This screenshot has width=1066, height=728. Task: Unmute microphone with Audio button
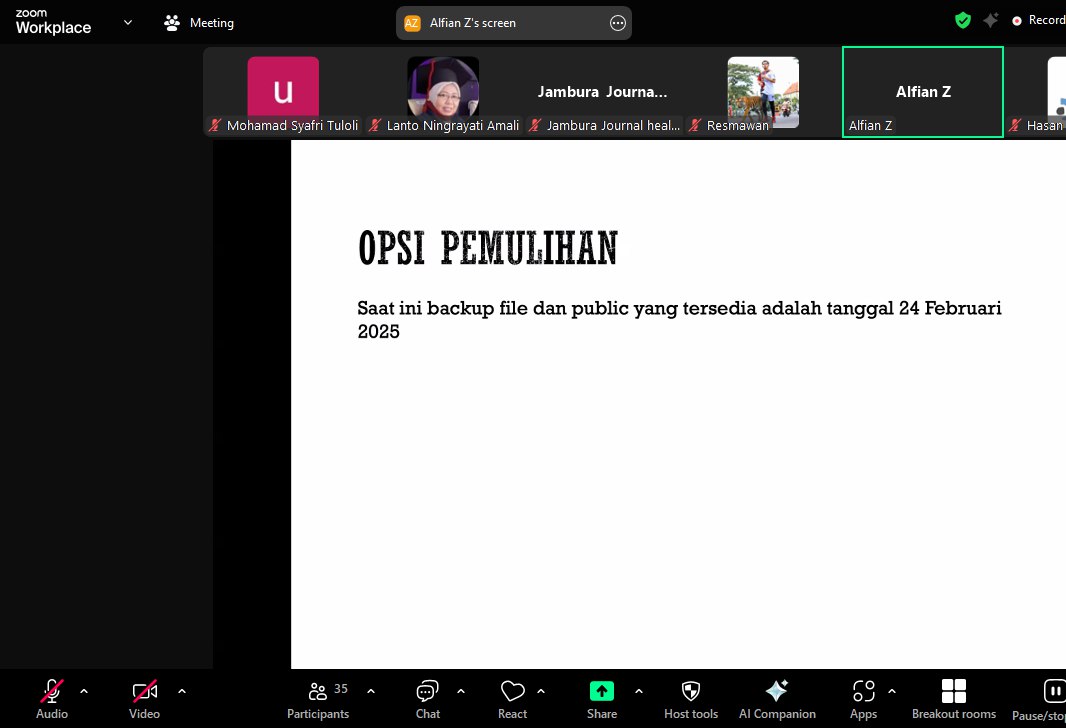click(52, 699)
